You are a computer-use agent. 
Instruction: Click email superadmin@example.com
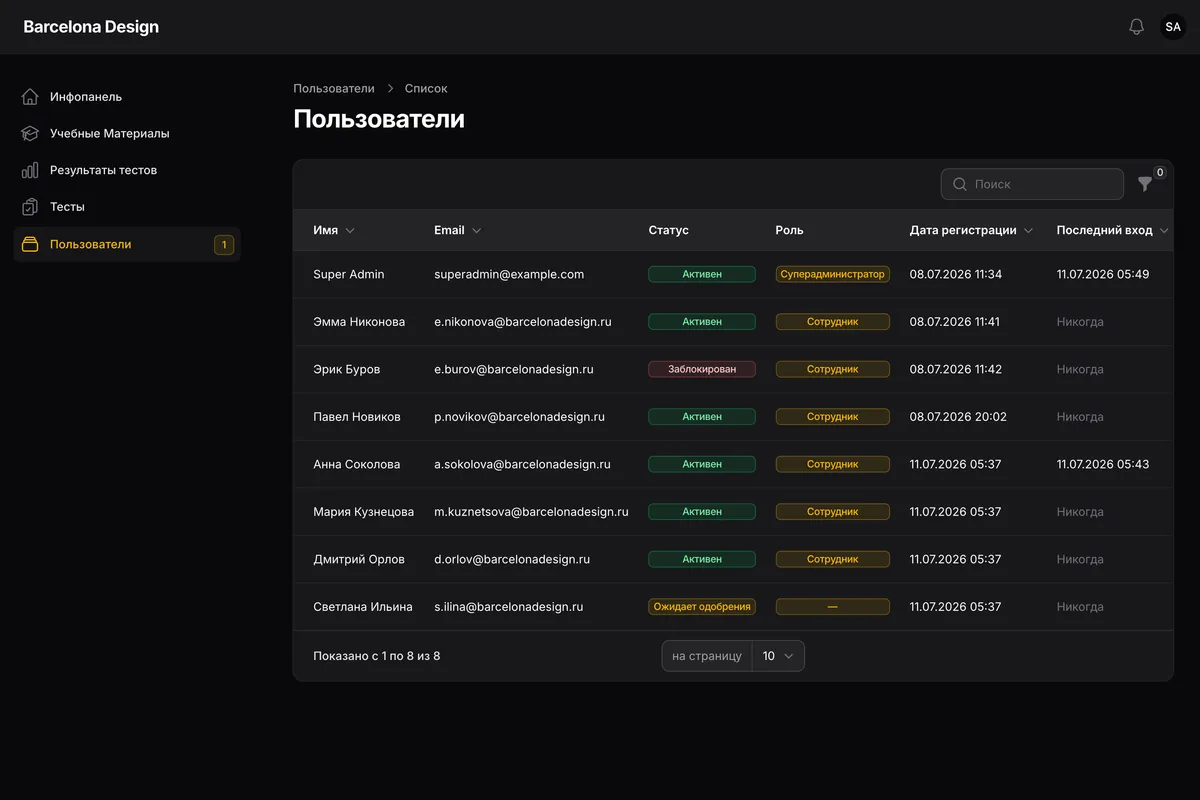[509, 274]
